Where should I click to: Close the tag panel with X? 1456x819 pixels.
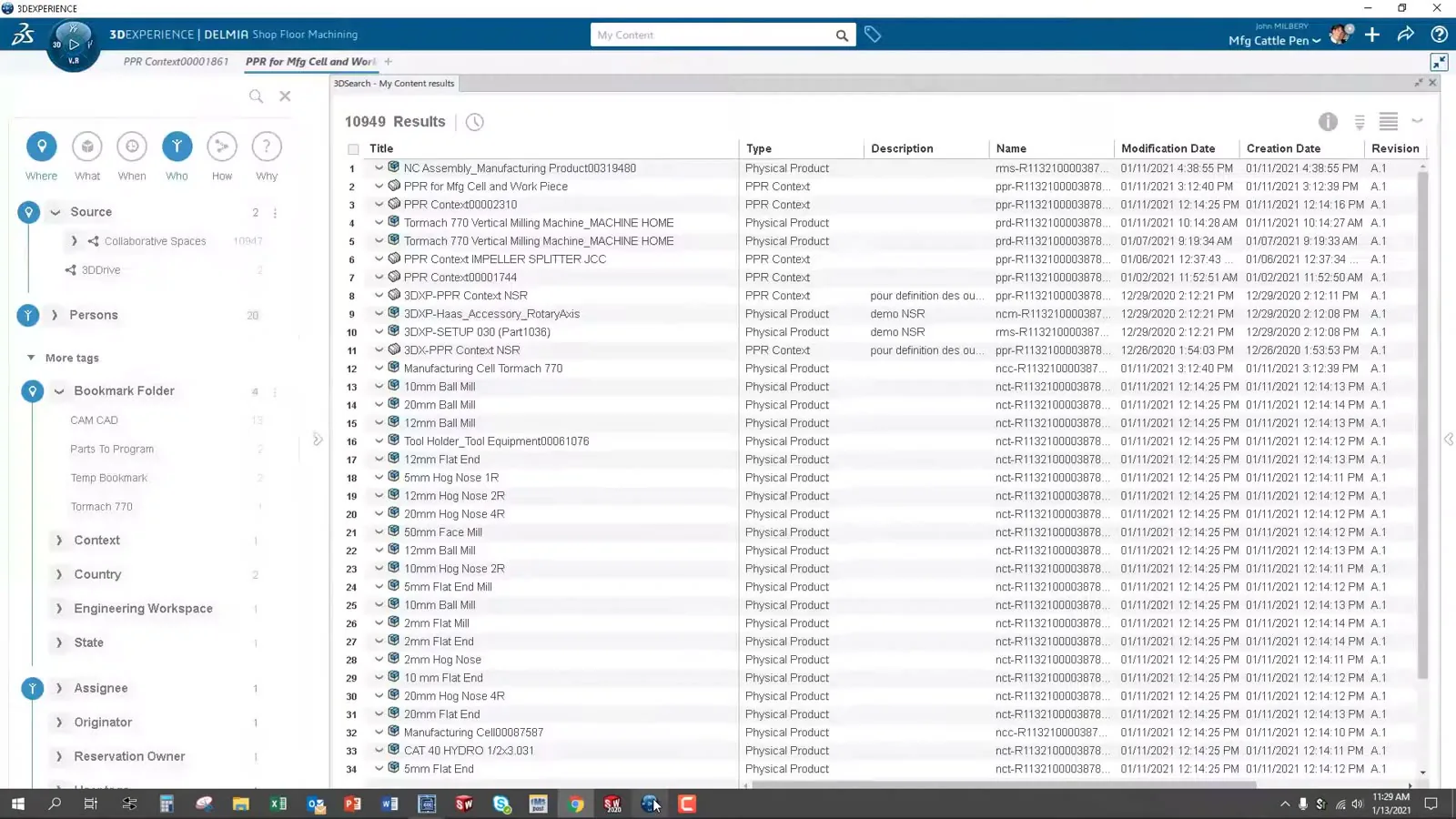[x=285, y=96]
